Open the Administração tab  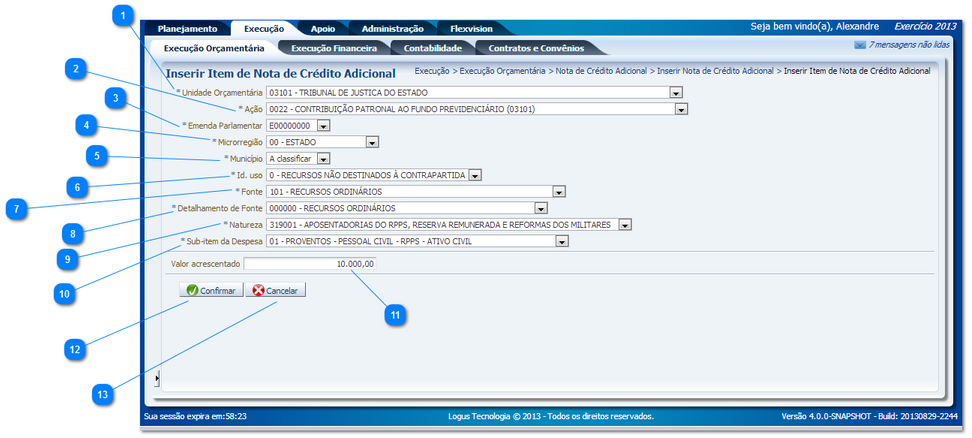[x=392, y=29]
